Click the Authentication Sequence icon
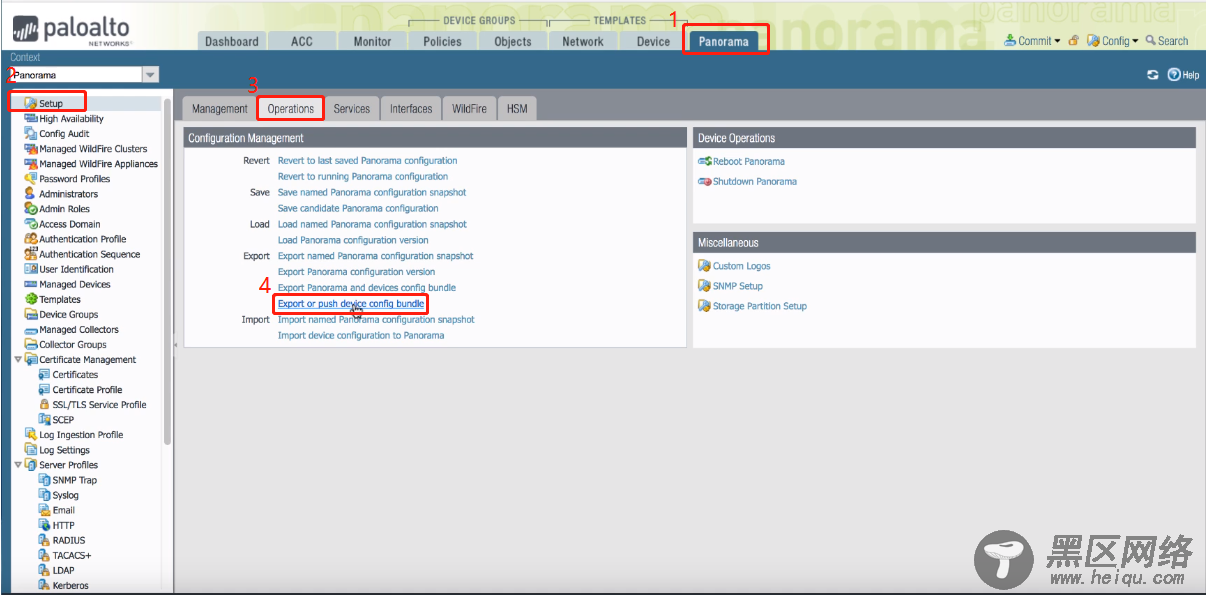The width and height of the screenshot is (1206, 595). point(31,254)
